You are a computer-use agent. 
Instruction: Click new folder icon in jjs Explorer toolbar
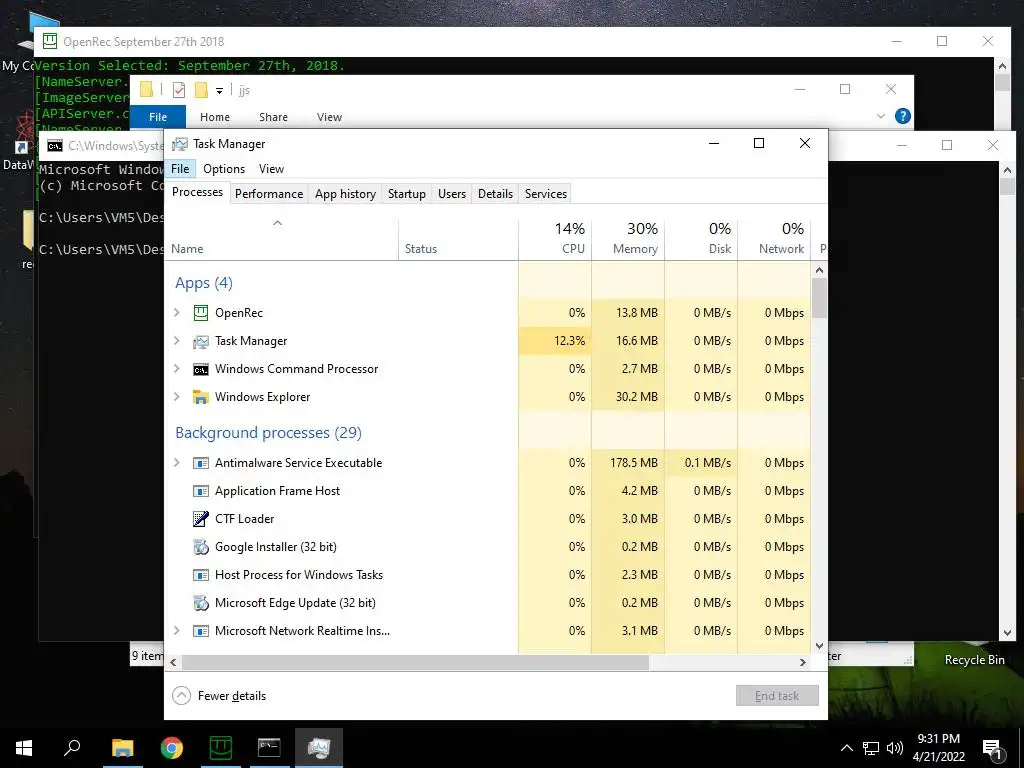(201, 90)
